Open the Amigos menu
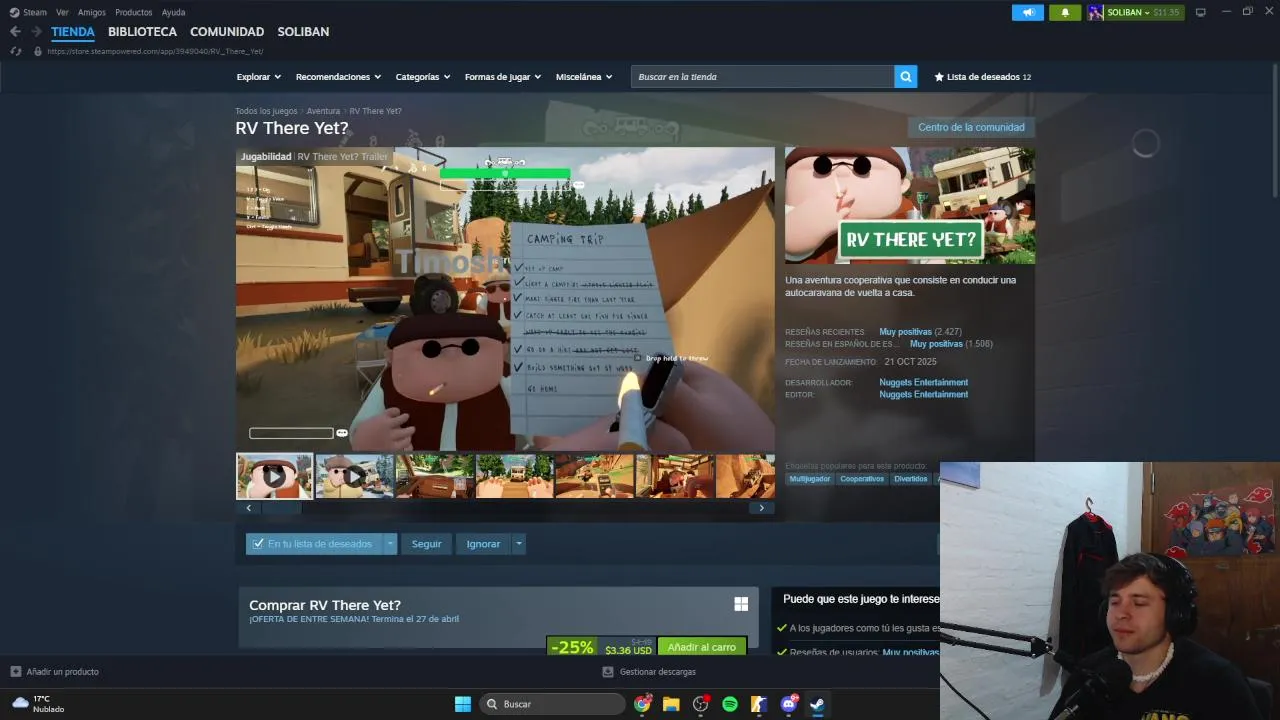Image resolution: width=1280 pixels, height=720 pixels. pyautogui.click(x=92, y=12)
